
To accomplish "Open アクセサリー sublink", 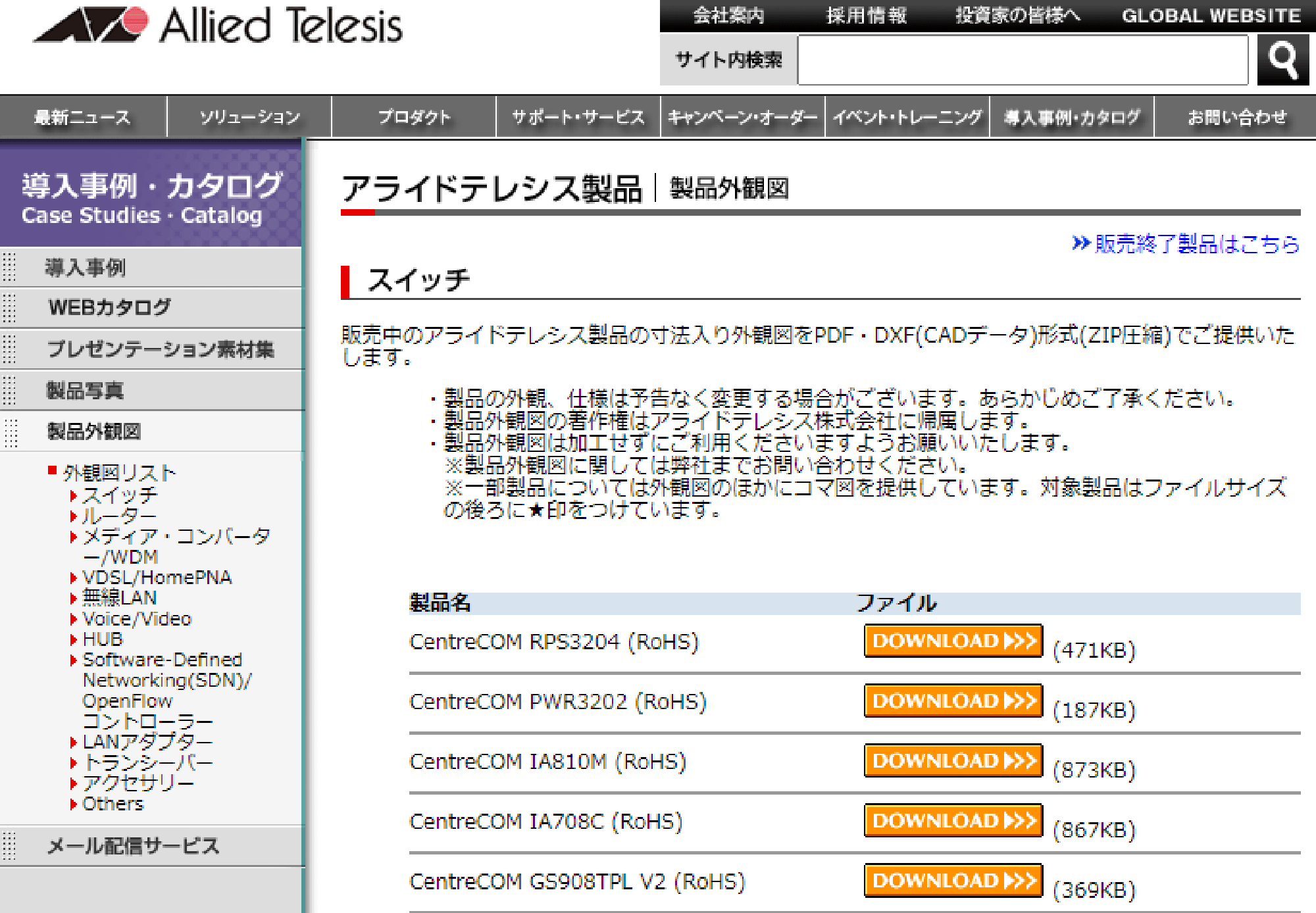I will coord(138,783).
